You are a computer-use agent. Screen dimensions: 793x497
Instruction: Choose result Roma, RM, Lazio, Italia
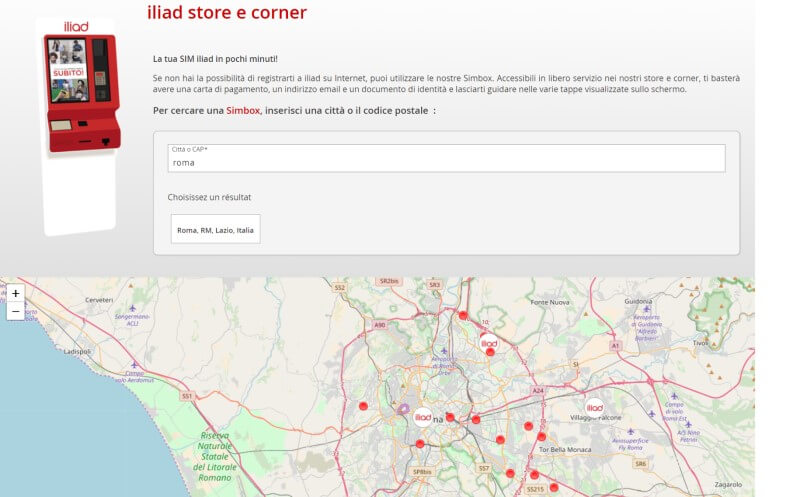click(x=215, y=229)
